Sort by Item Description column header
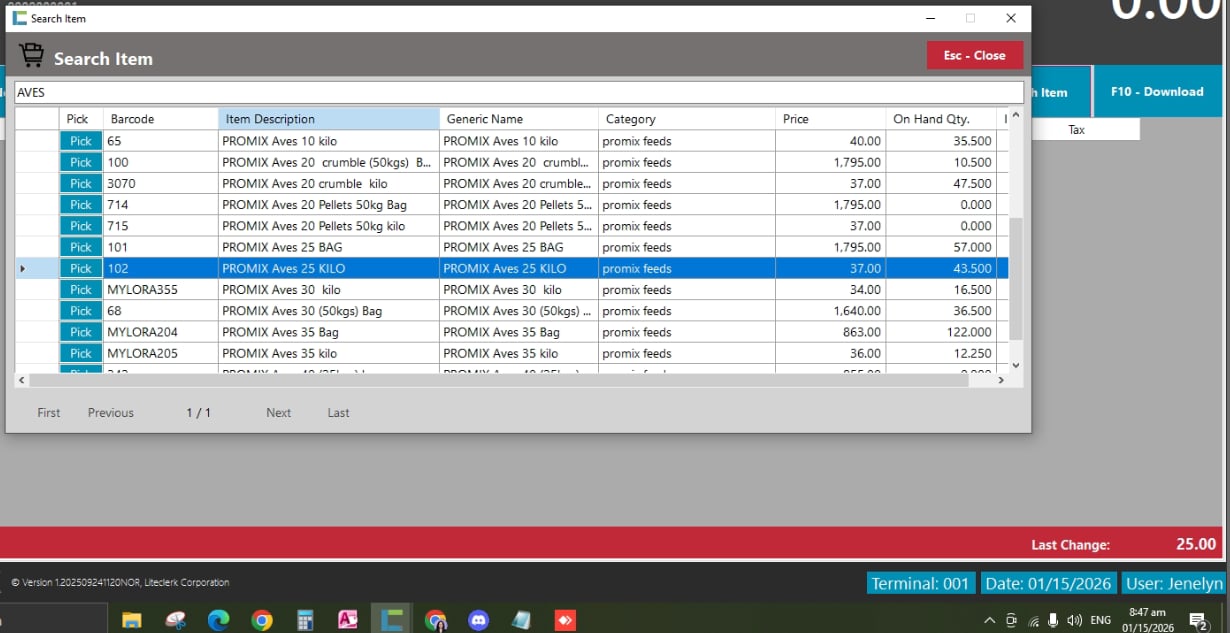Image resolution: width=1230 pixels, height=633 pixels. pos(328,119)
